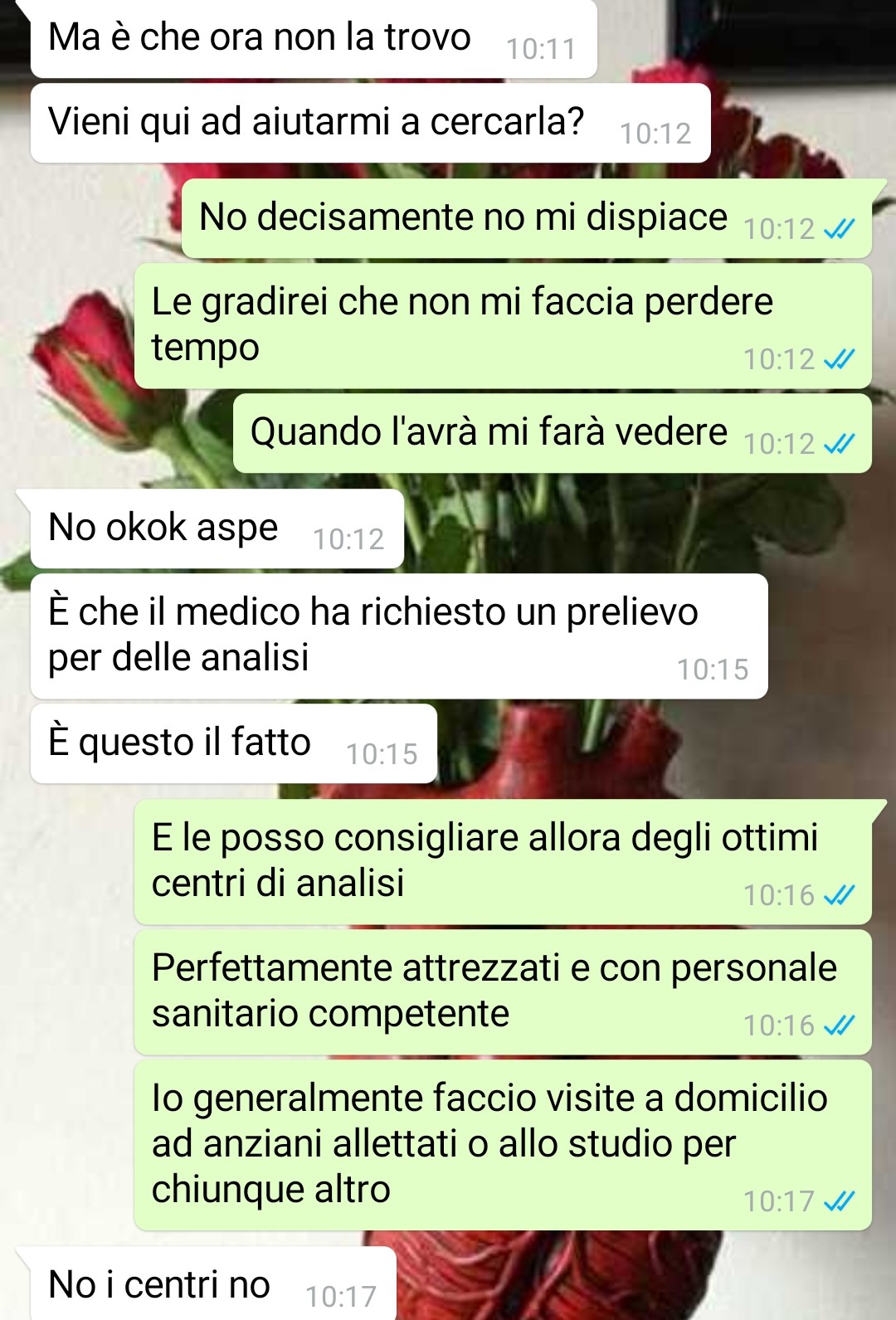Tap the received message 'No okok aspe'

pos(217,528)
